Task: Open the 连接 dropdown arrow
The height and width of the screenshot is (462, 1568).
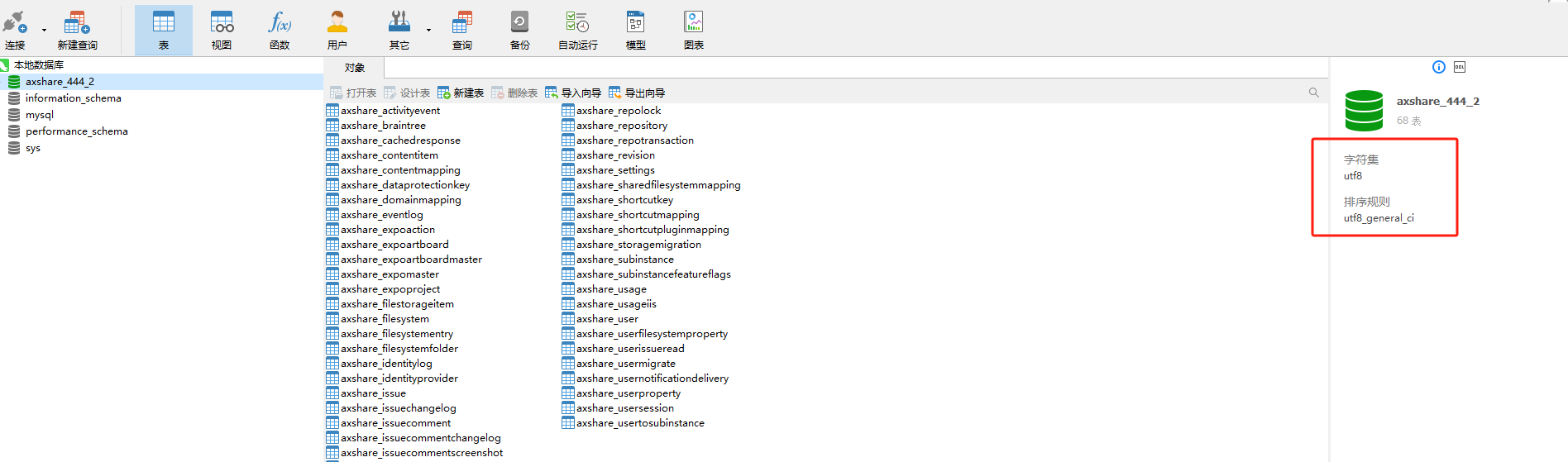Action: [44, 30]
